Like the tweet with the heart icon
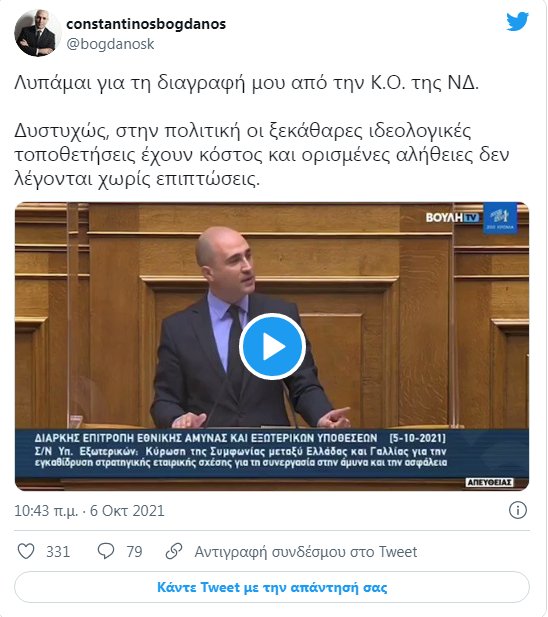Screen dimensions: 548x617 [x=26, y=551]
